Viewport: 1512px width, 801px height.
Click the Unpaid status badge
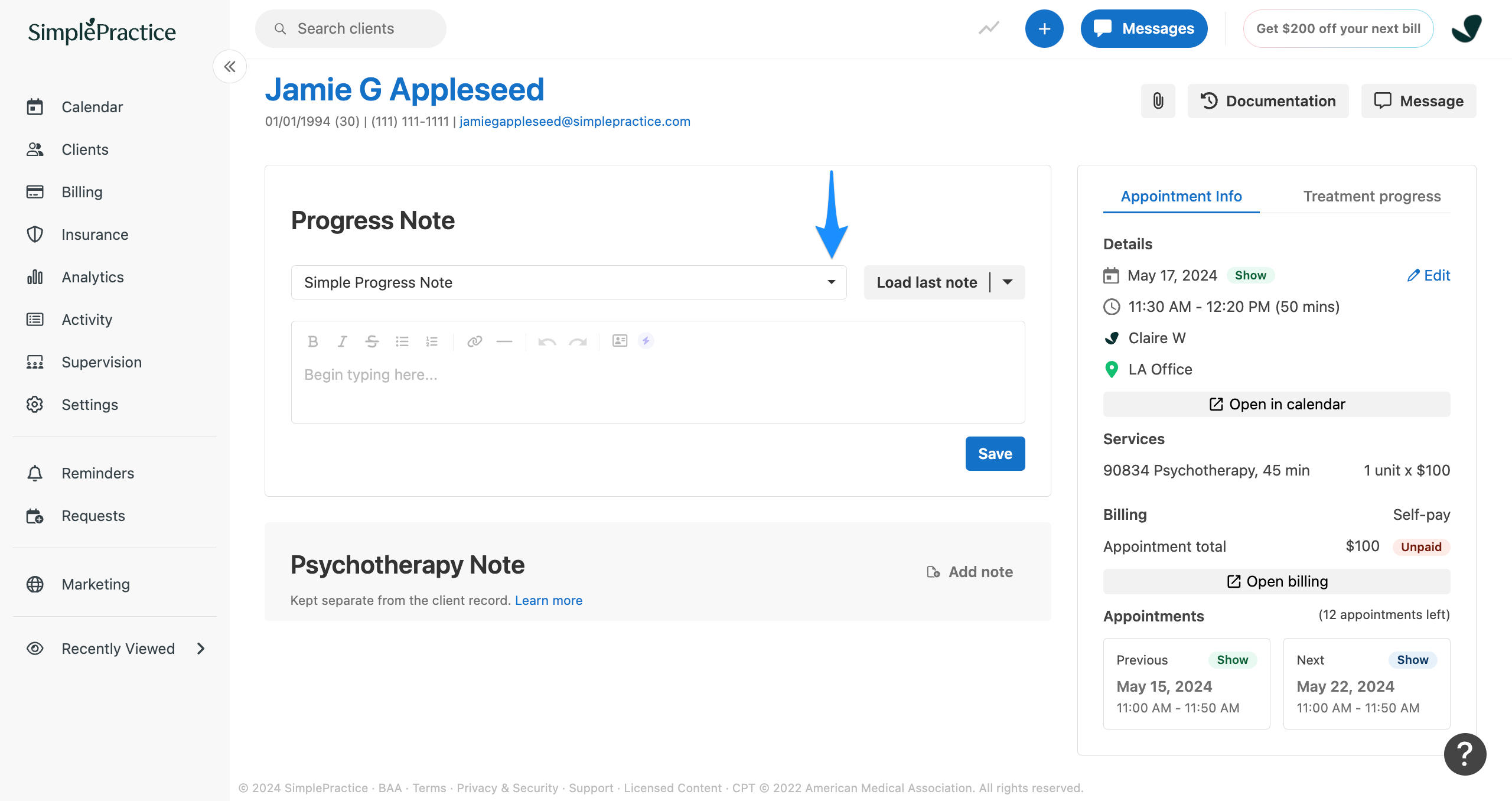click(x=1421, y=547)
